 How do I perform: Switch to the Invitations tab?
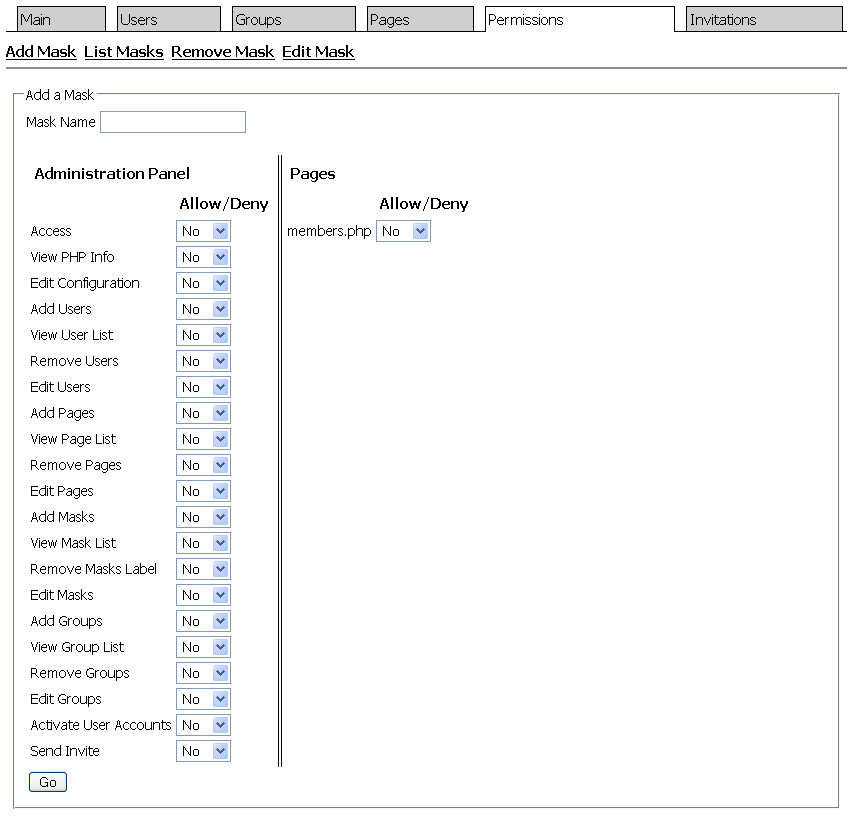(764, 17)
